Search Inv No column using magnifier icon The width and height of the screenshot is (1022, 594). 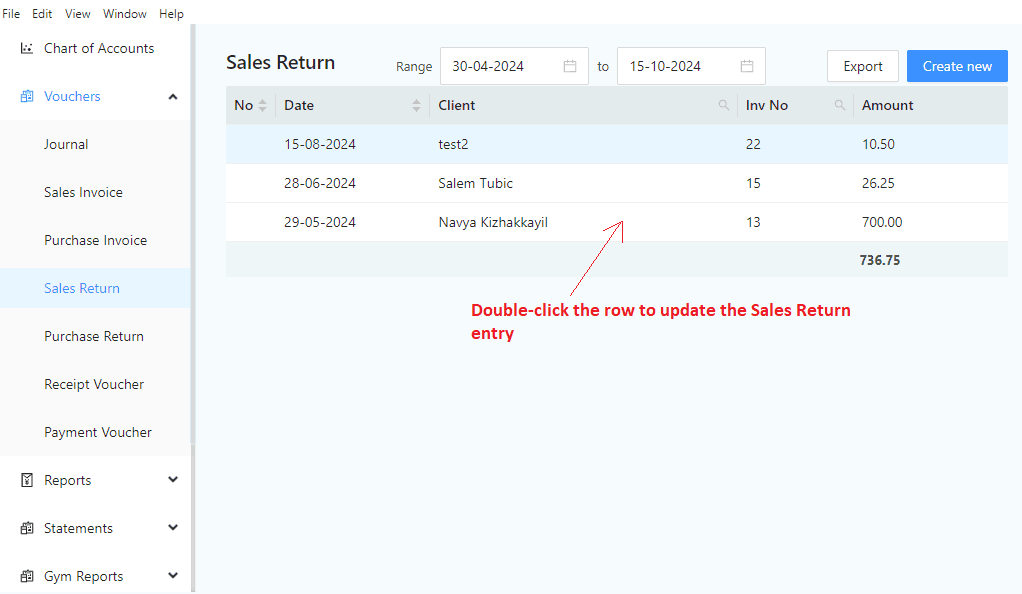[840, 105]
